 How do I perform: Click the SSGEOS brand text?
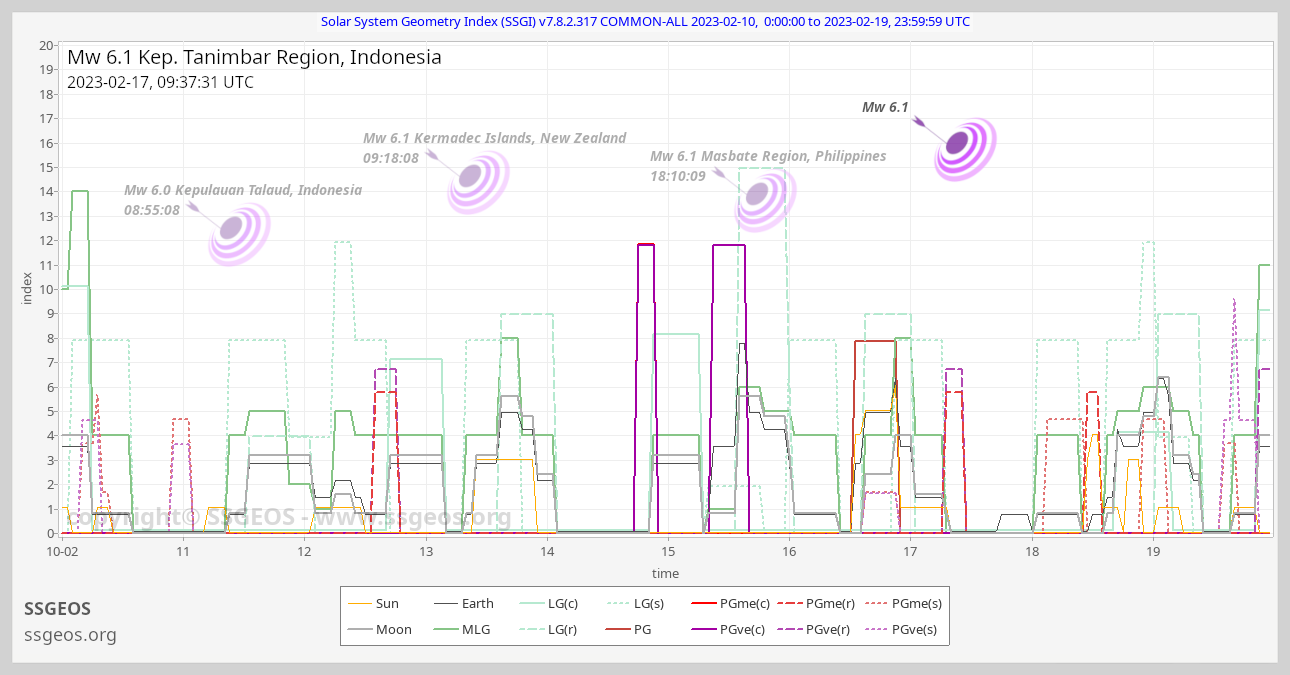pos(71,608)
